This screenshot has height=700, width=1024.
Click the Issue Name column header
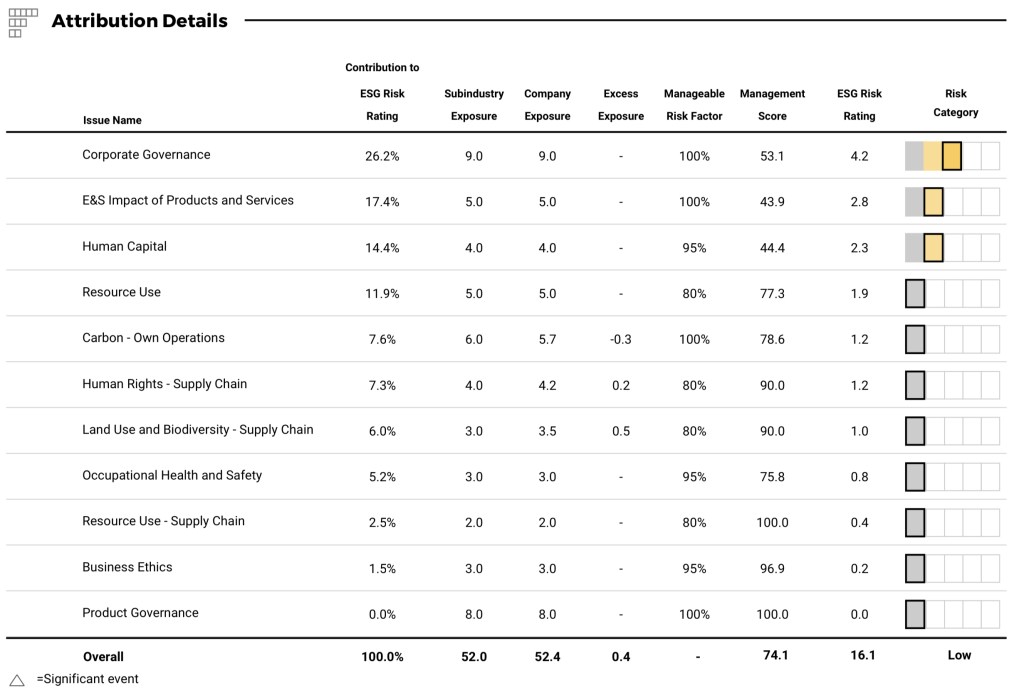click(112, 120)
